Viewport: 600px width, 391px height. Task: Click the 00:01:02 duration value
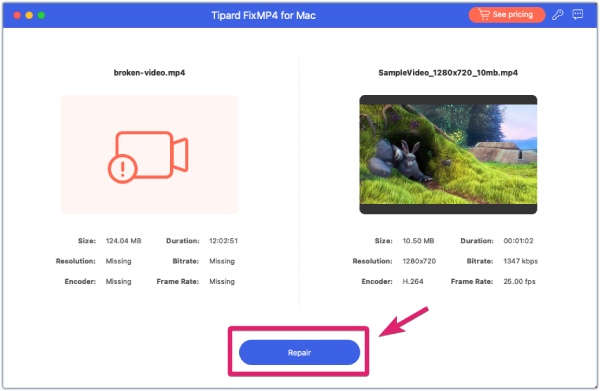(518, 241)
